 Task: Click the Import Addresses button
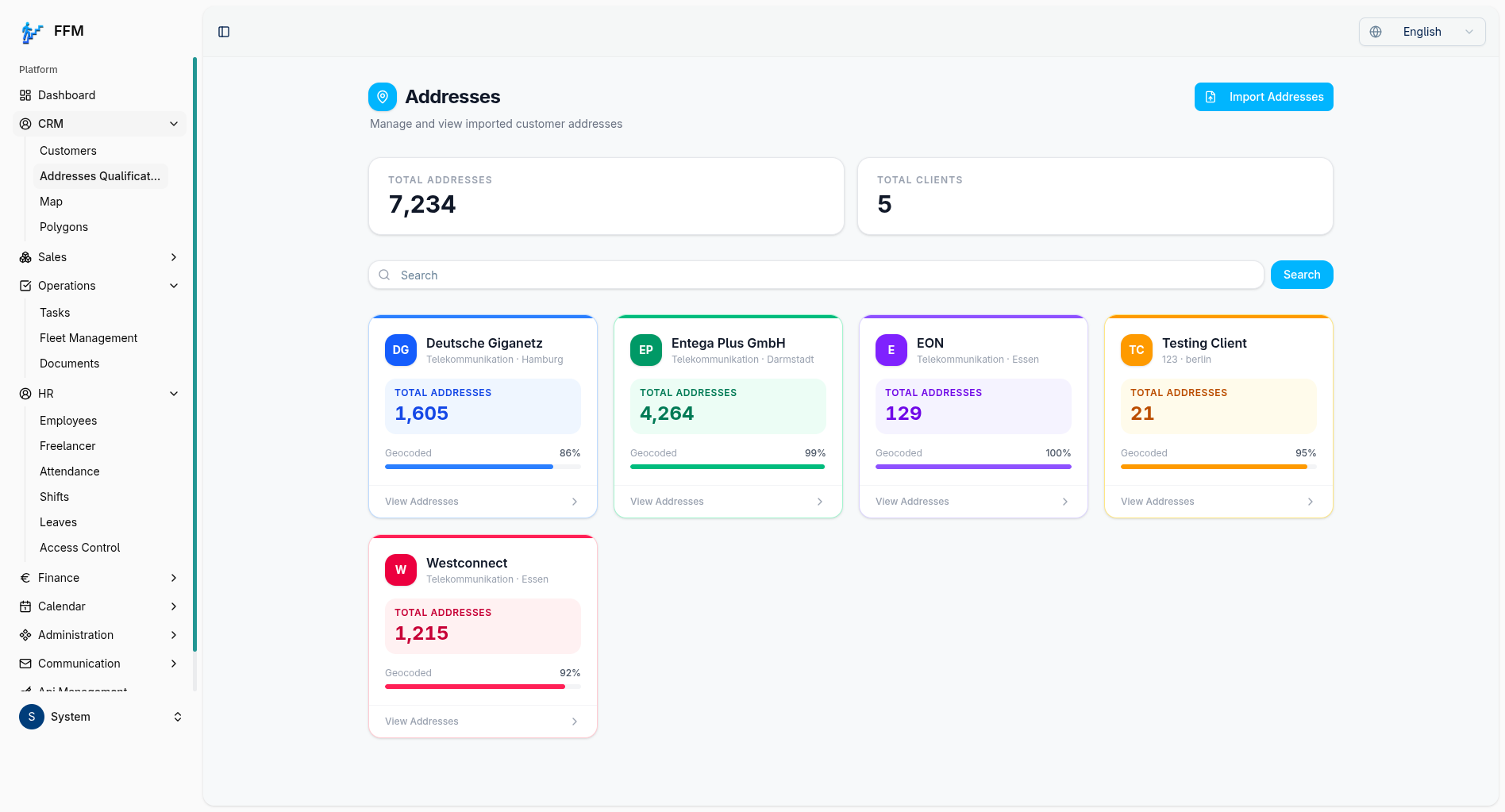pyautogui.click(x=1264, y=97)
